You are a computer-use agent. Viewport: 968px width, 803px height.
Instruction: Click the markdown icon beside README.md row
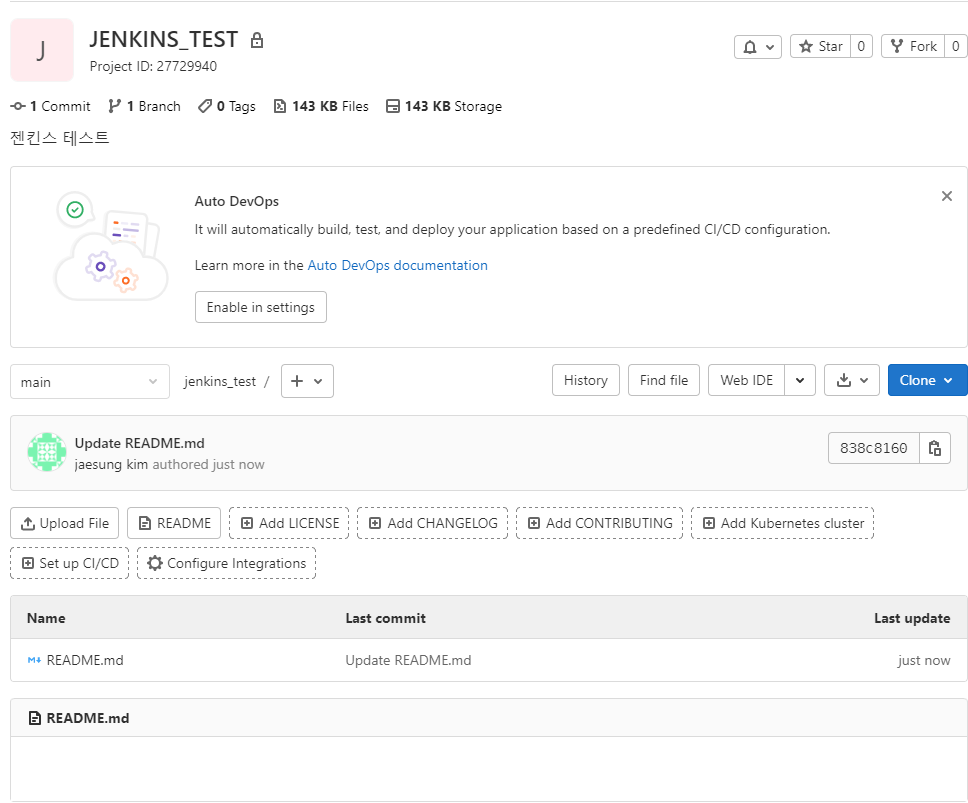click(34, 660)
